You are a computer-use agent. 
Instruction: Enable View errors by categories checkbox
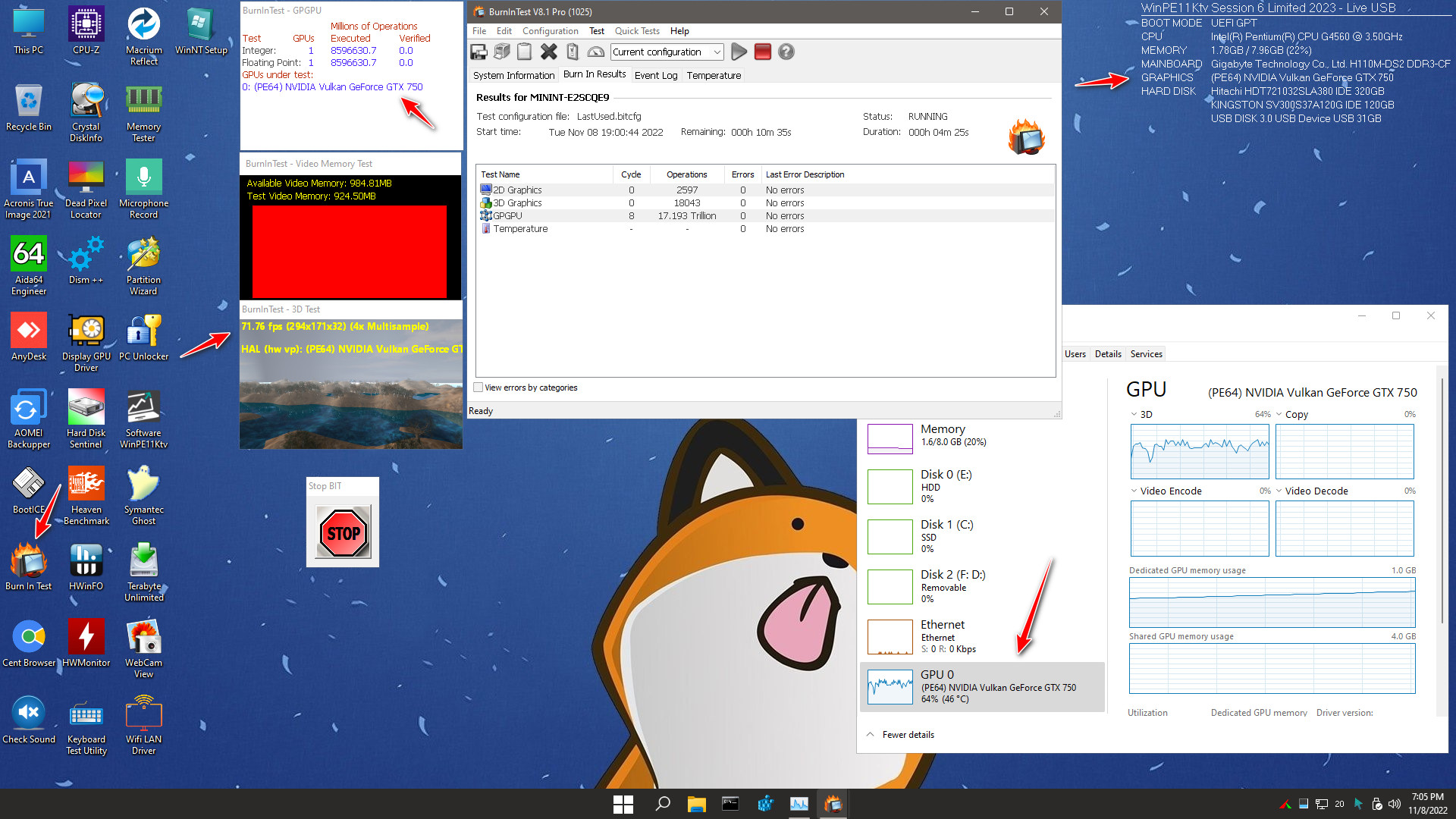click(479, 388)
